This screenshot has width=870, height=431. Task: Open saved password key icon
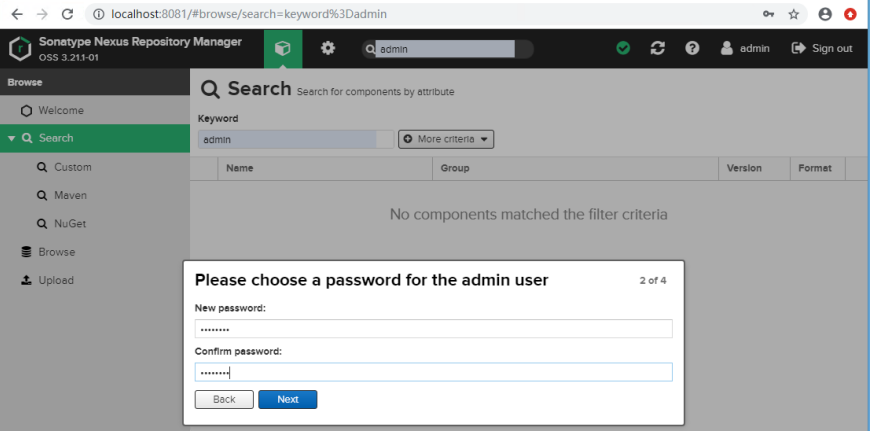[x=768, y=14]
